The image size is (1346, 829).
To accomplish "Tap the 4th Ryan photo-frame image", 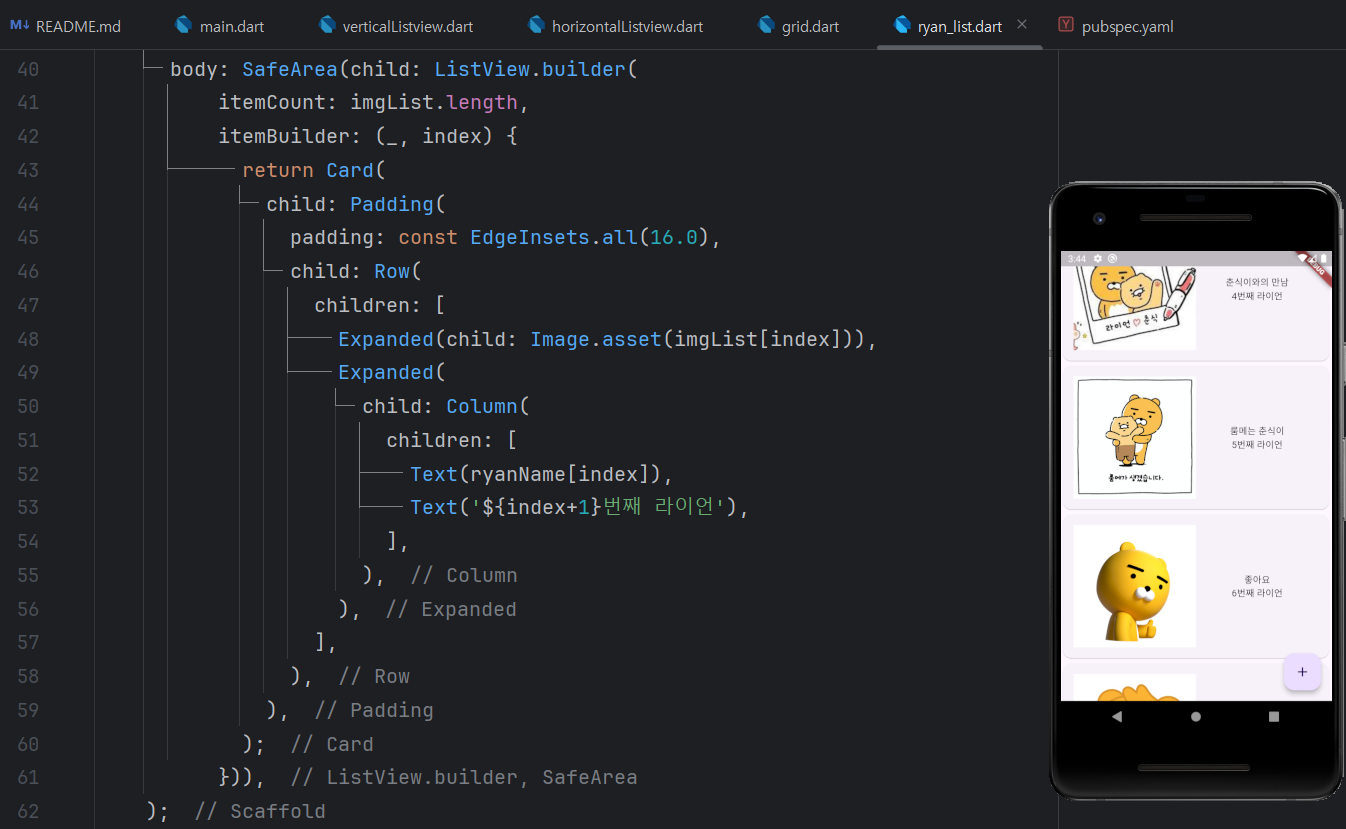I will pyautogui.click(x=1134, y=307).
